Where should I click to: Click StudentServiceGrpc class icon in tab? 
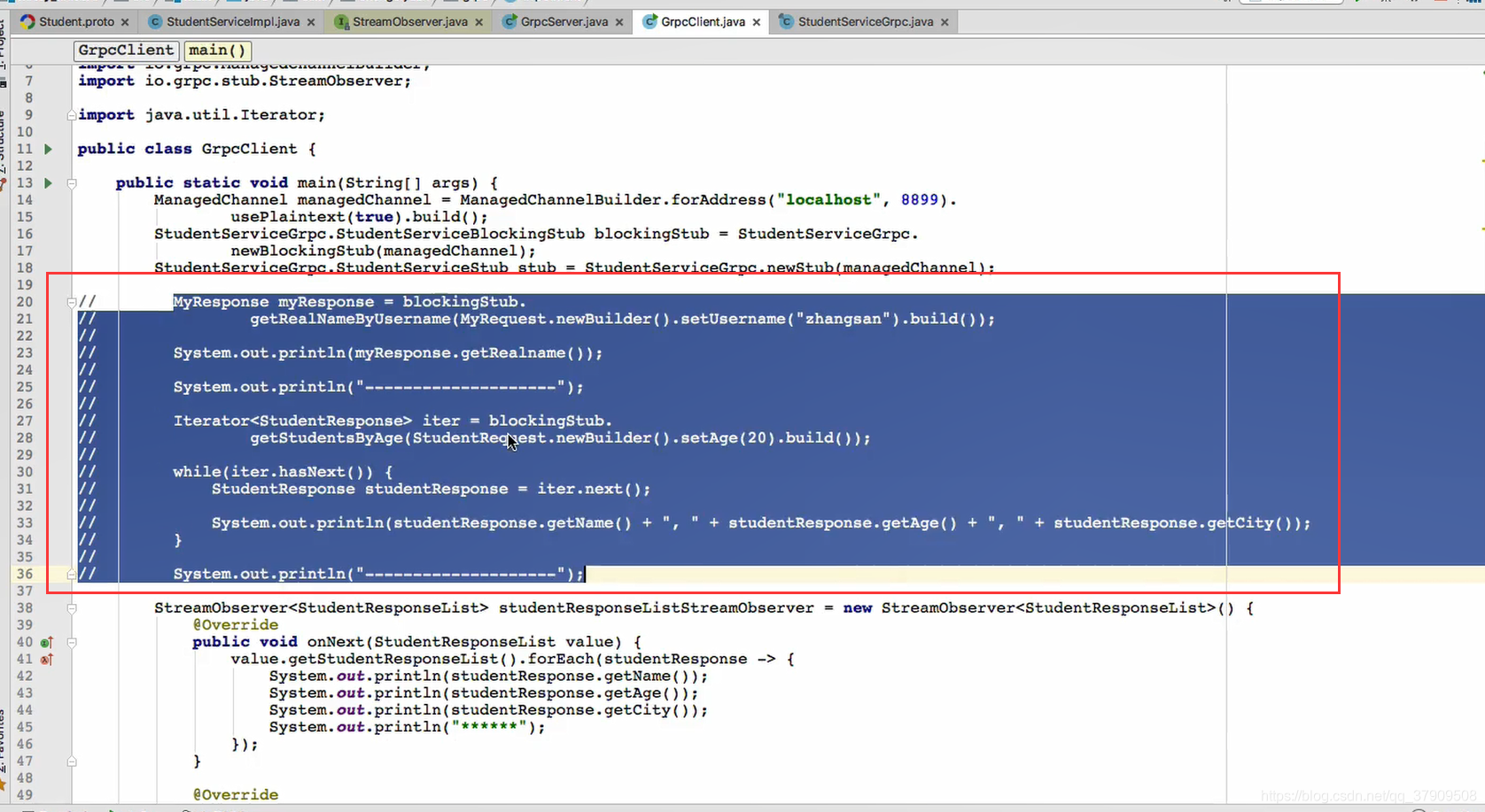tap(786, 21)
